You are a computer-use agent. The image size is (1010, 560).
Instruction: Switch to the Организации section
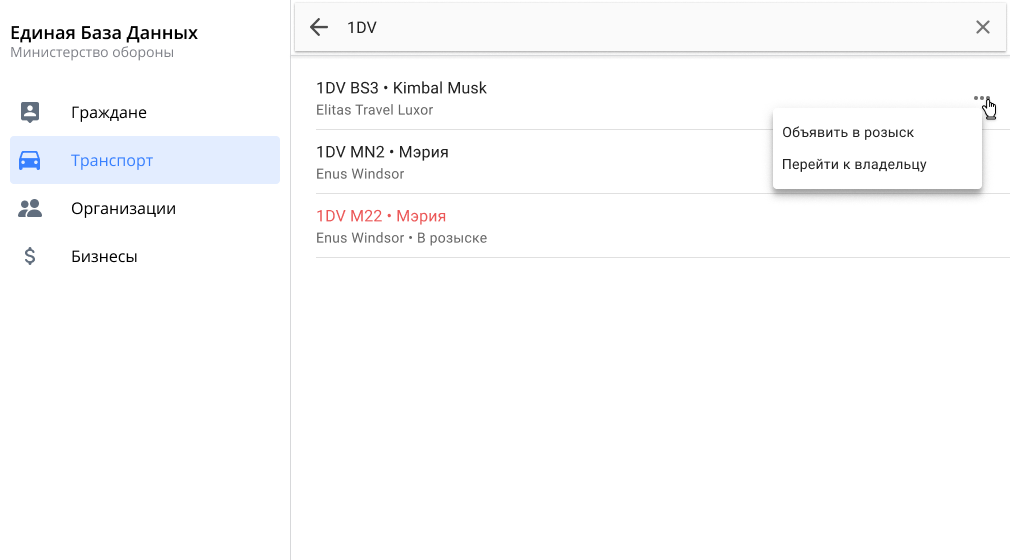(123, 208)
